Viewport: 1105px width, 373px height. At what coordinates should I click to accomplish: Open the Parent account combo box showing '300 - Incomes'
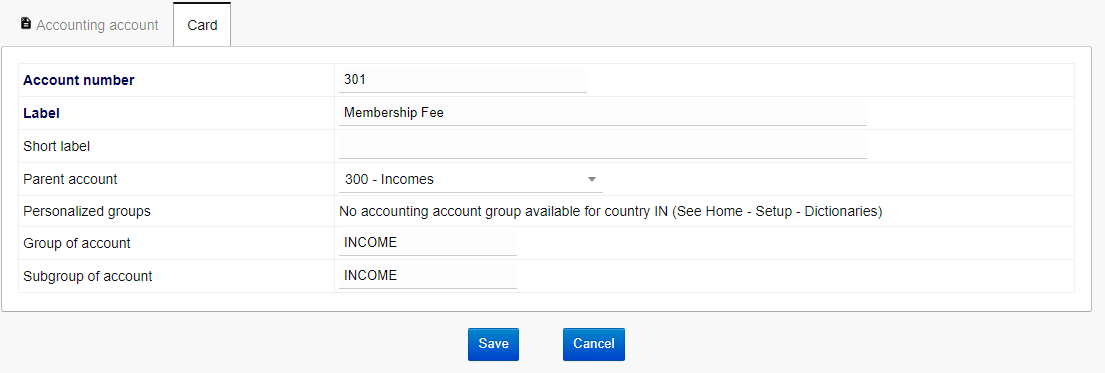point(471,179)
